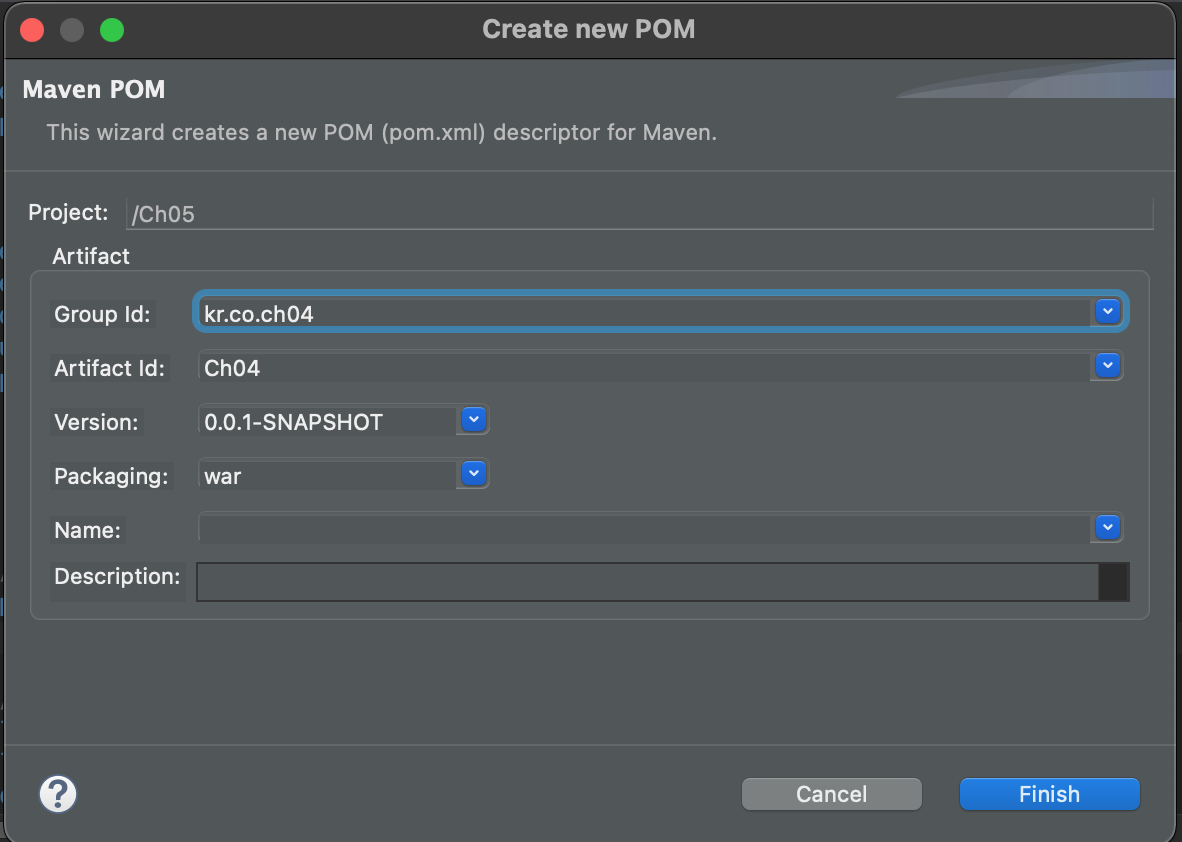
Task: Open the Version dropdown arrow
Action: coord(473,420)
